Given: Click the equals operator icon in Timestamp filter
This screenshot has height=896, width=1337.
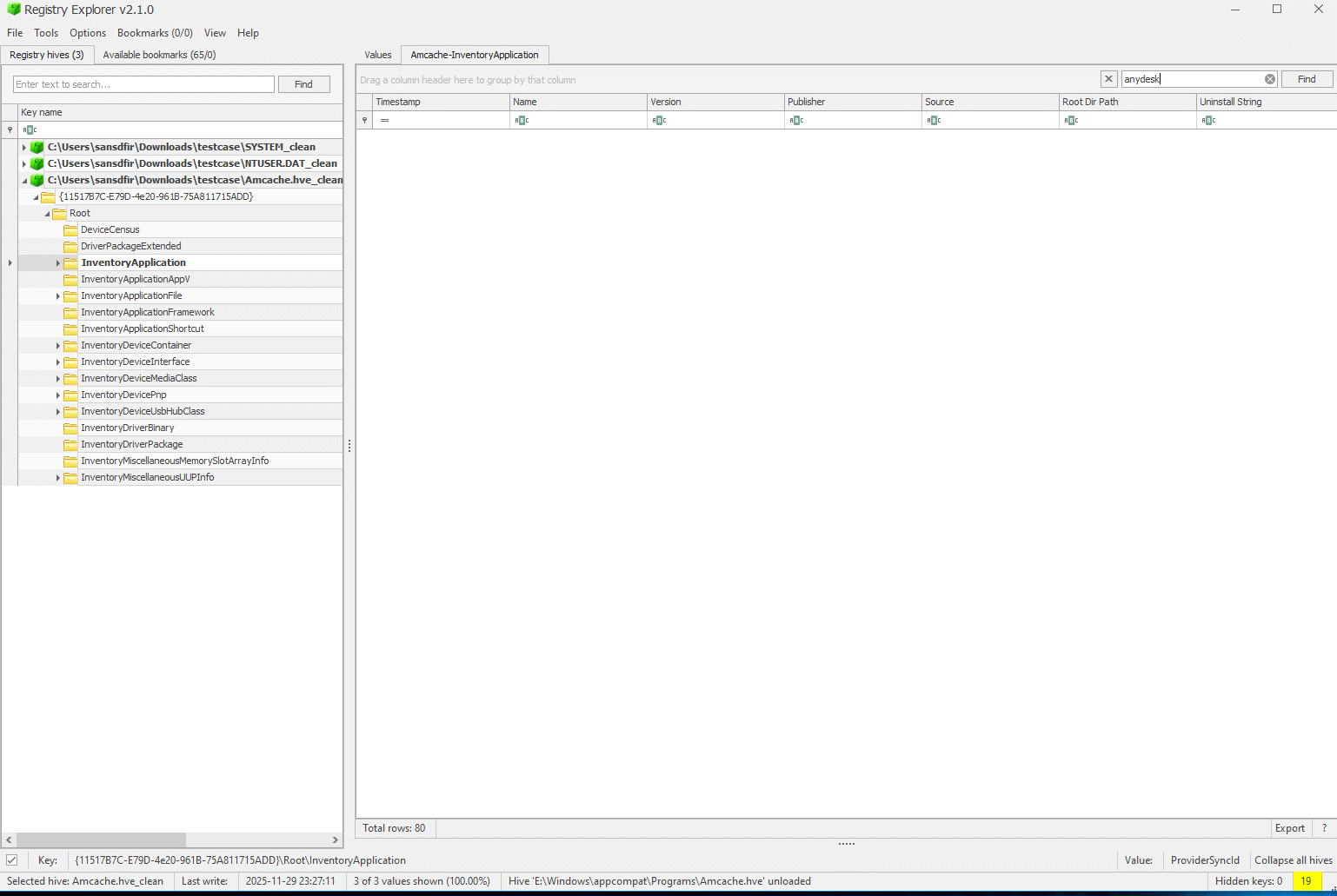Looking at the screenshot, I should 382,120.
